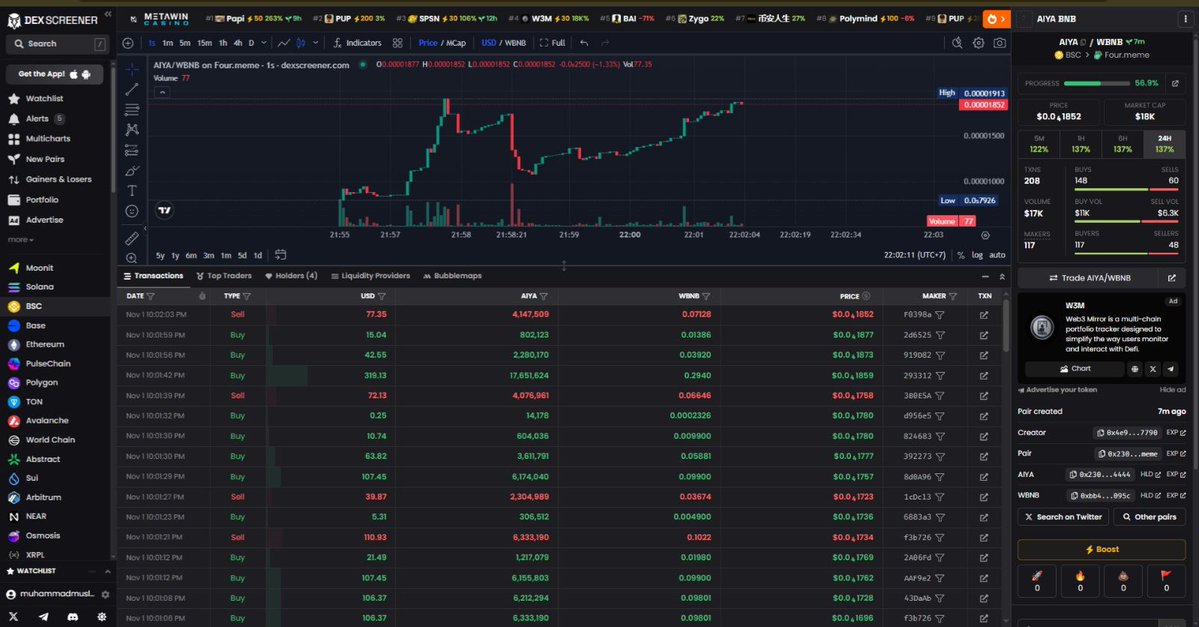Select the 1H stats period
The width and height of the screenshot is (1199, 627).
1080,144
